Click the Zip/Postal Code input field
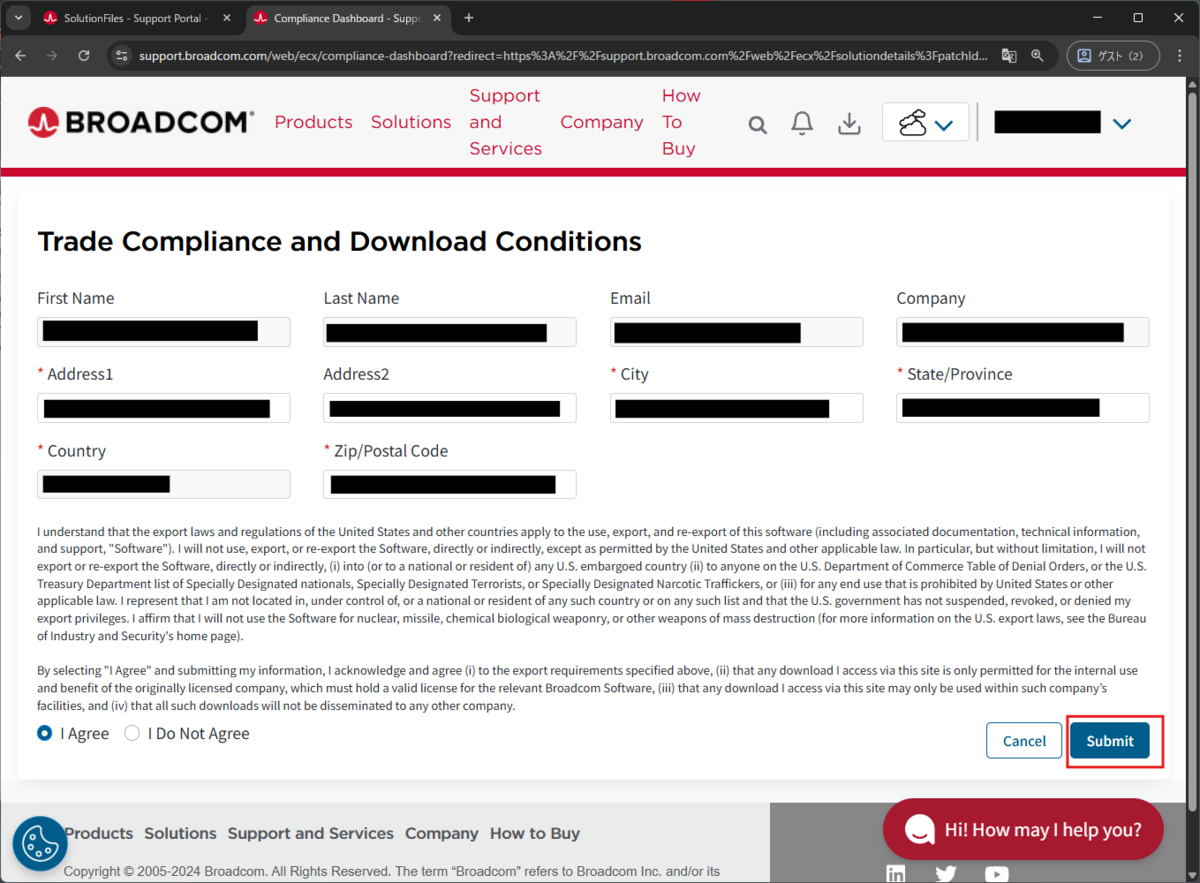Viewport: 1200px width, 883px height. coord(450,484)
